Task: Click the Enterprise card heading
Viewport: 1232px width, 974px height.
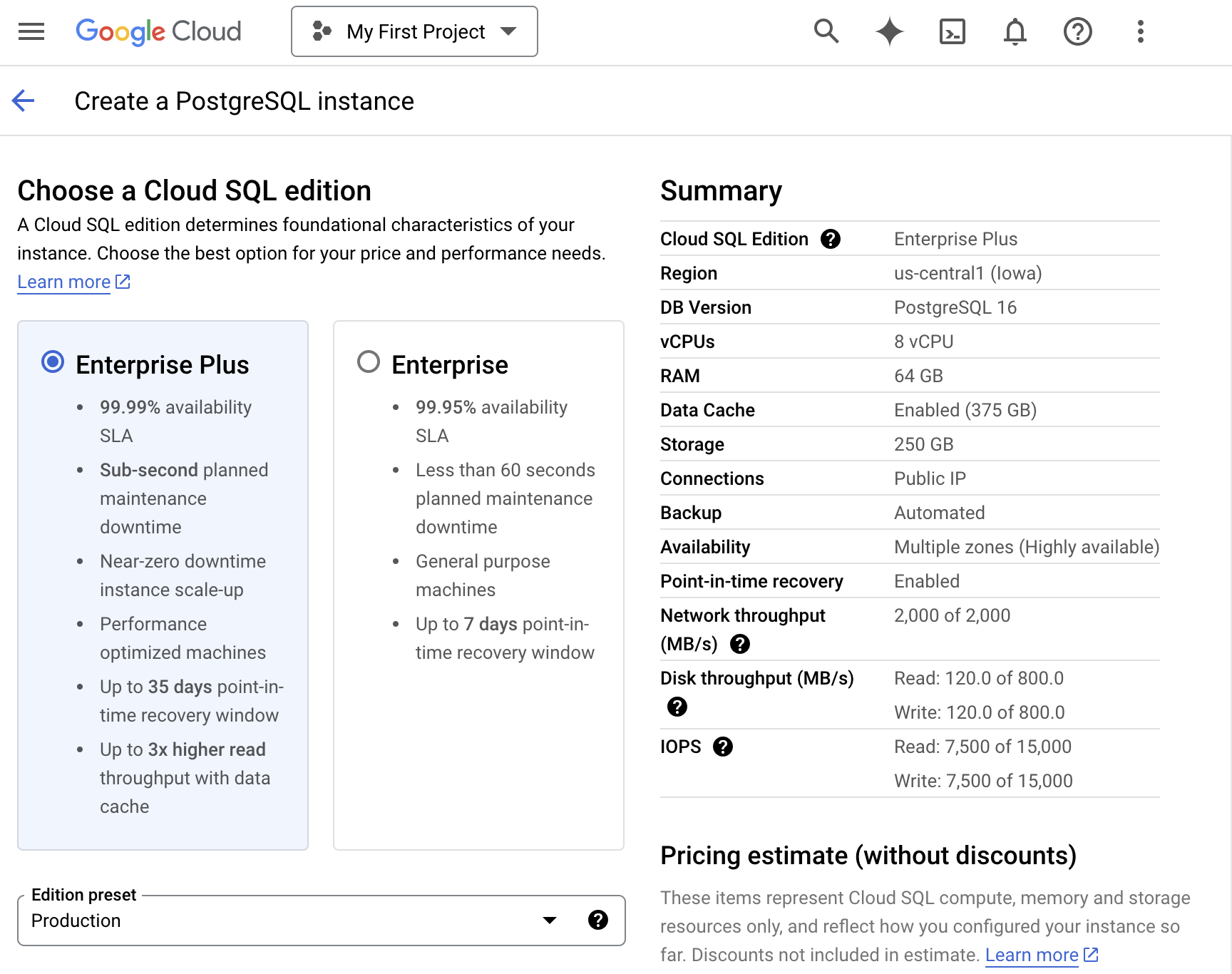Action: pos(450,365)
